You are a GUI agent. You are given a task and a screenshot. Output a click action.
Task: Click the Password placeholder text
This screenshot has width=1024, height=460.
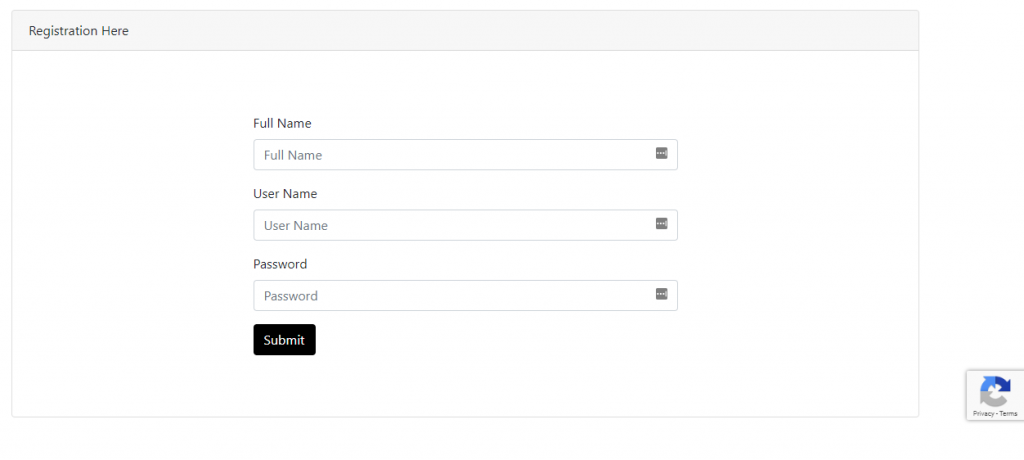click(291, 296)
